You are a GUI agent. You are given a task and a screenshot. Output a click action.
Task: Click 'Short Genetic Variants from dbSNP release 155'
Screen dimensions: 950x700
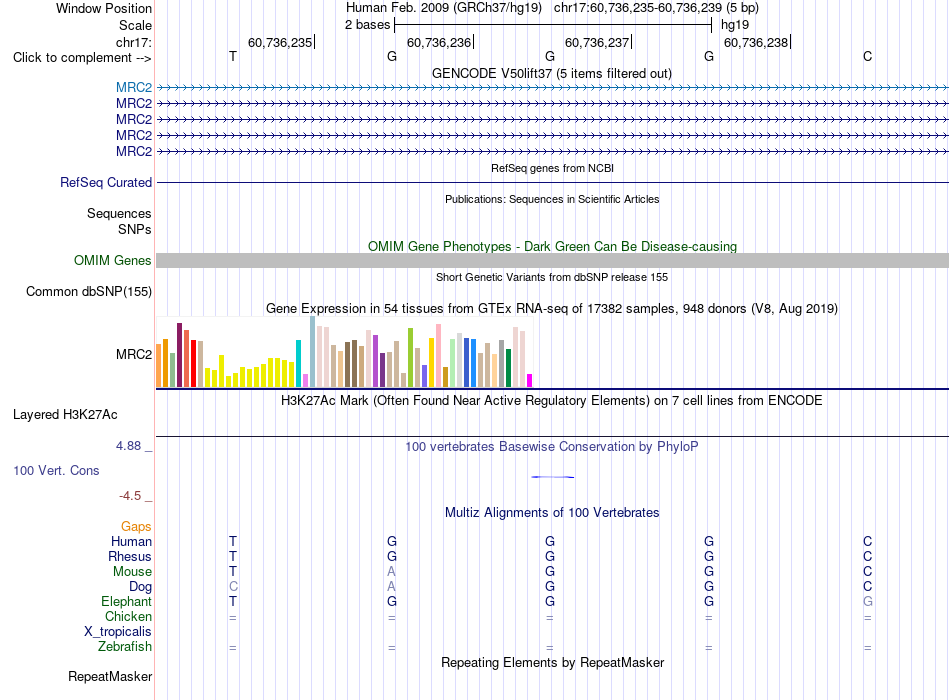coord(552,277)
